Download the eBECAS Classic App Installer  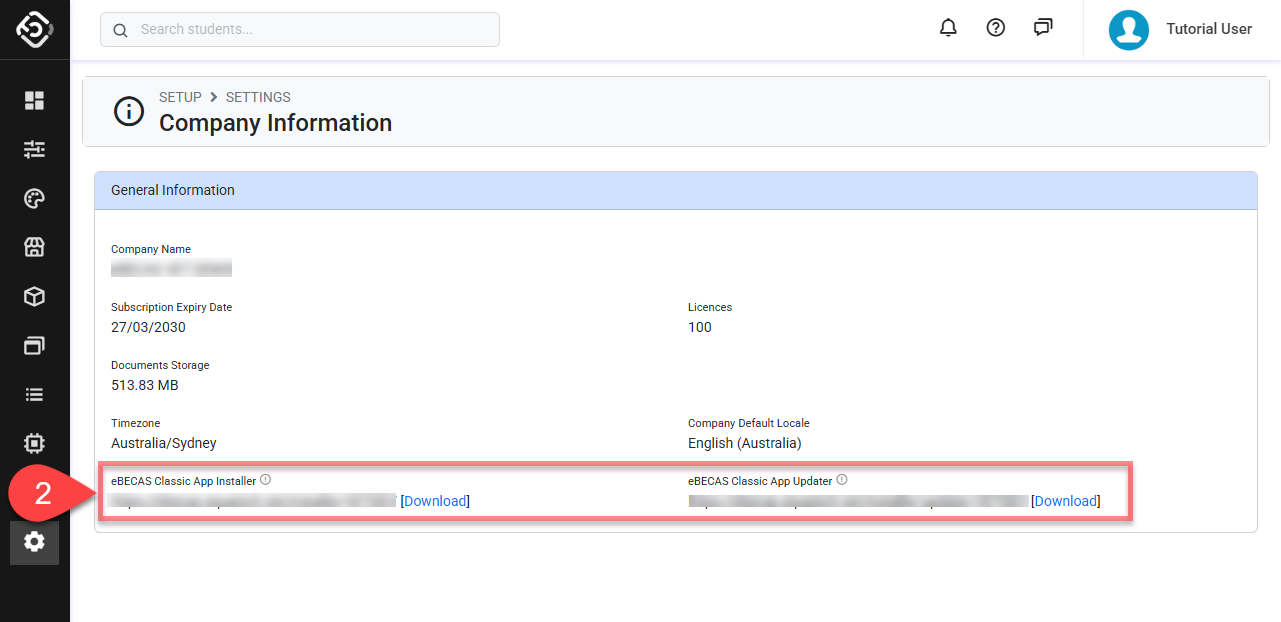[x=435, y=501]
